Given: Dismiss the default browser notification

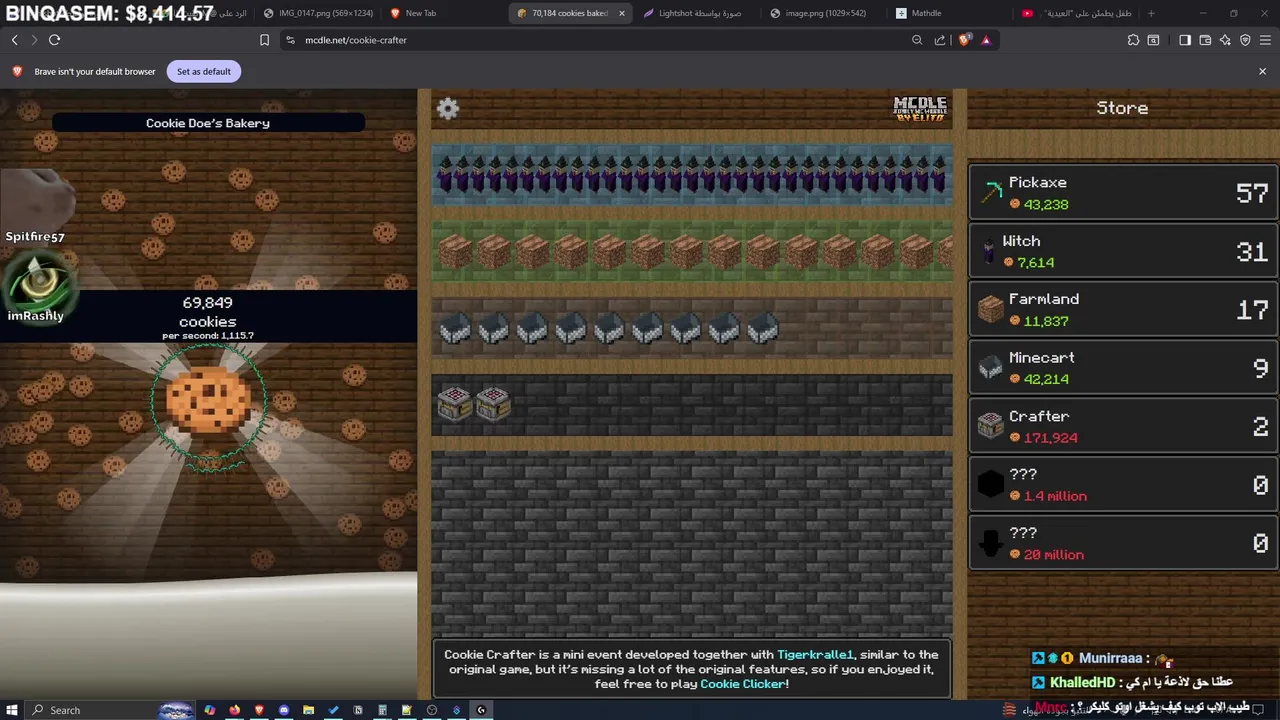Looking at the screenshot, I should pos(1262,71).
